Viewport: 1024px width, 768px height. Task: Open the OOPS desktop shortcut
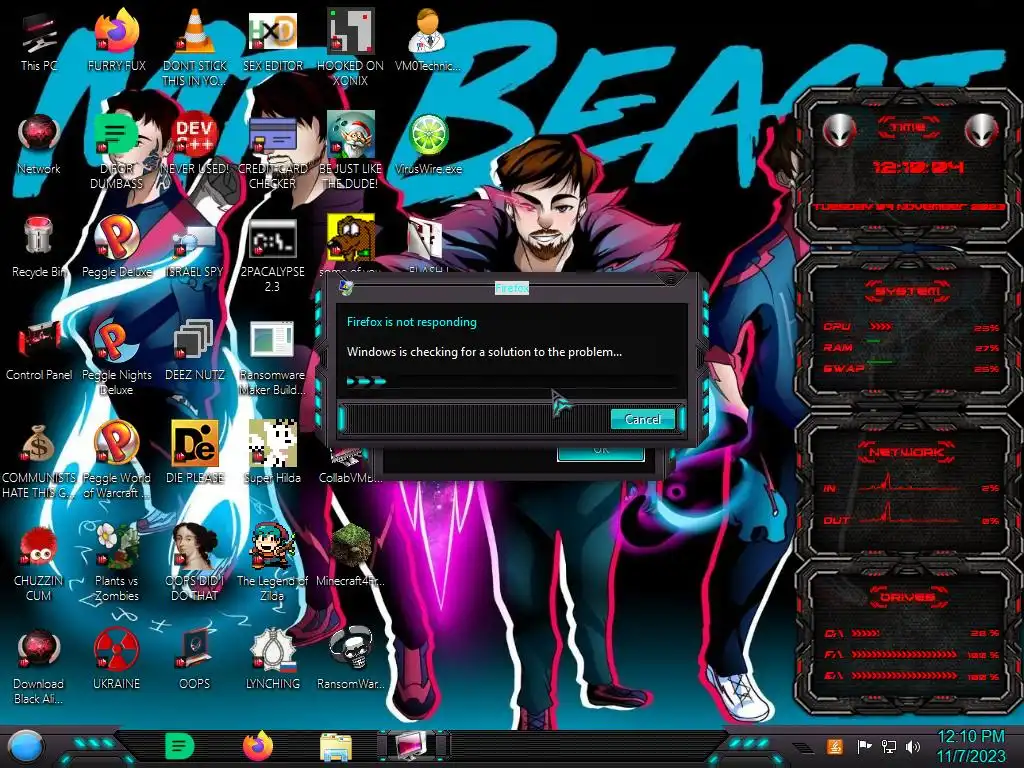coord(195,658)
